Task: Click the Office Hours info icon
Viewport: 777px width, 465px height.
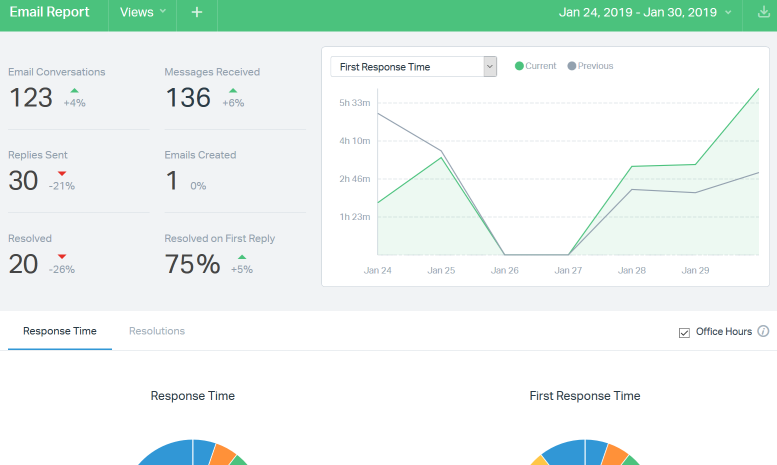Action: tap(763, 331)
